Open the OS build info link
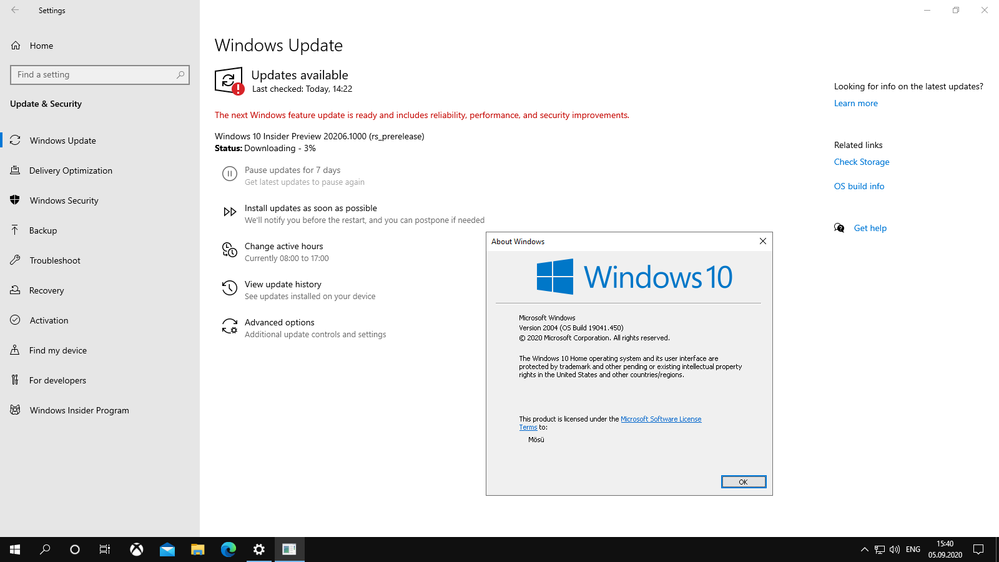The height and width of the screenshot is (562, 999). pos(859,186)
